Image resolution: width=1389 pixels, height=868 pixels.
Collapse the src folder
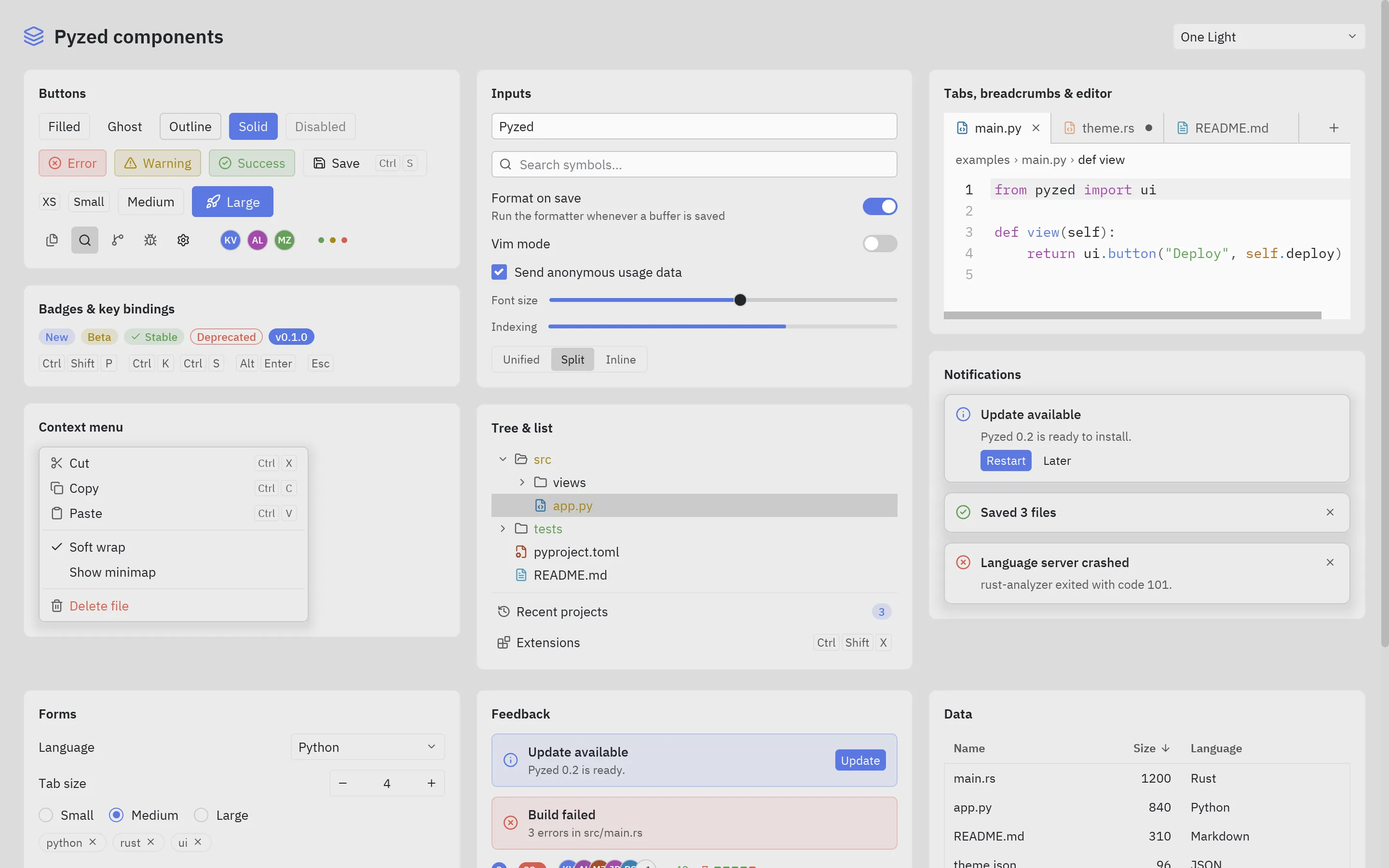503,459
